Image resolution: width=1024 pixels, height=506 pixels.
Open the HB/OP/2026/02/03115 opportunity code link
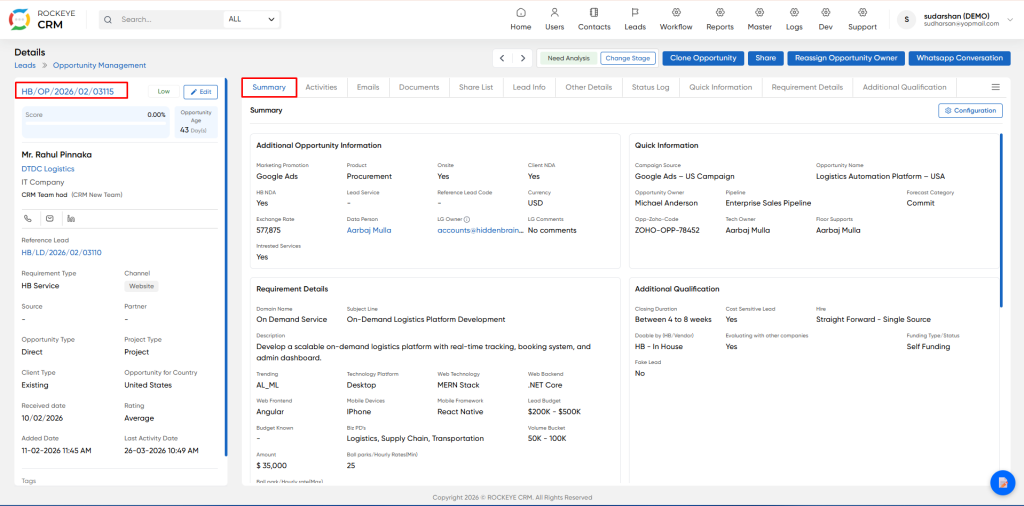click(x=68, y=91)
